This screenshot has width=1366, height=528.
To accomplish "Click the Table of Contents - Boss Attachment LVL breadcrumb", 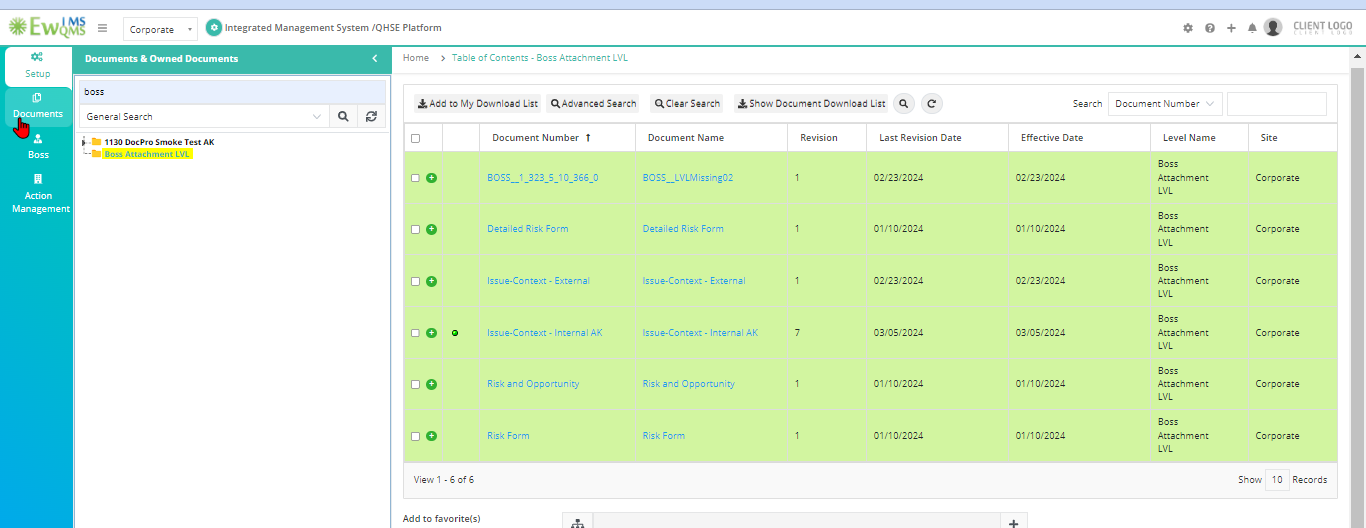I will (540, 58).
